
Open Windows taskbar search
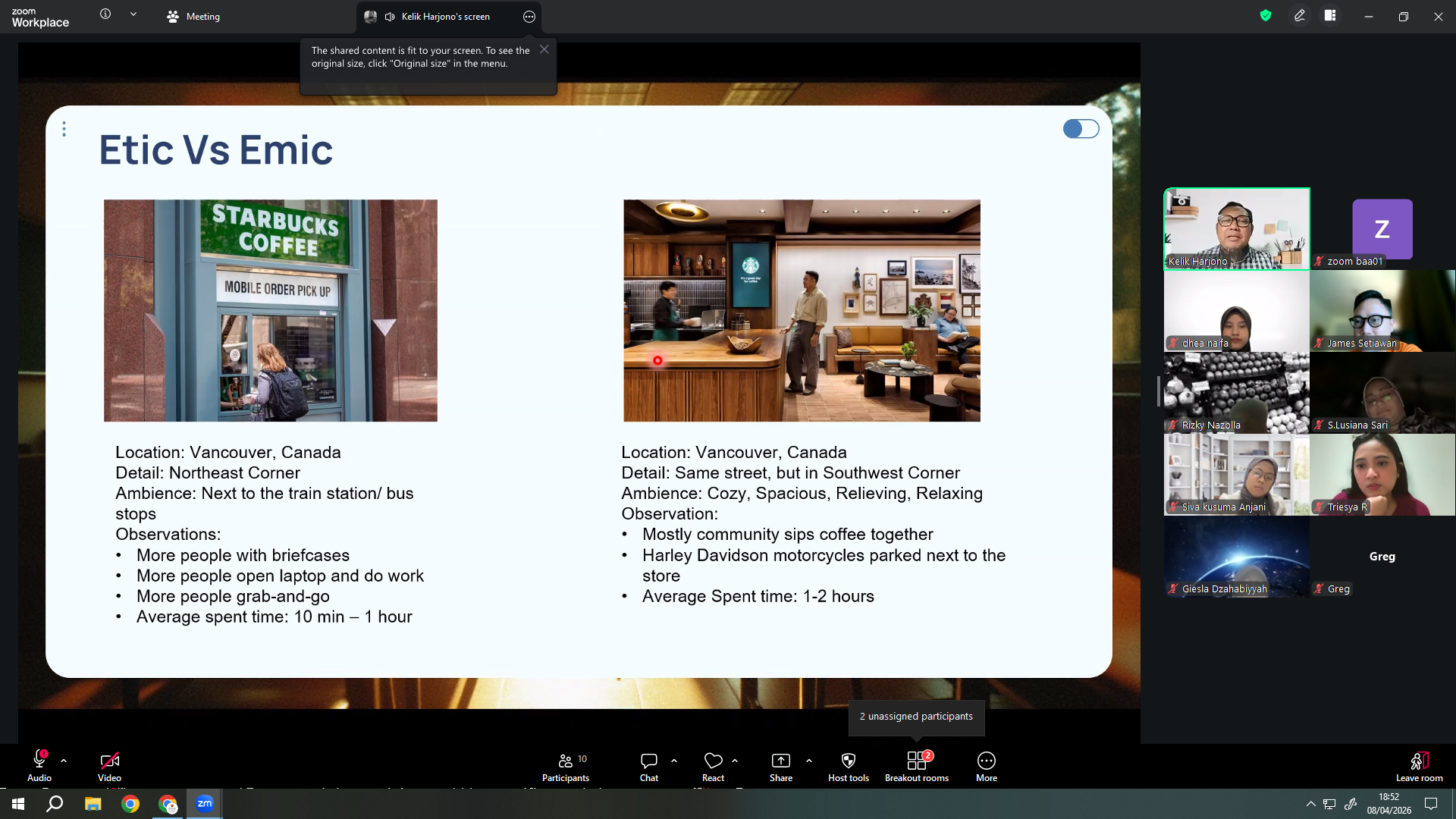click(55, 804)
